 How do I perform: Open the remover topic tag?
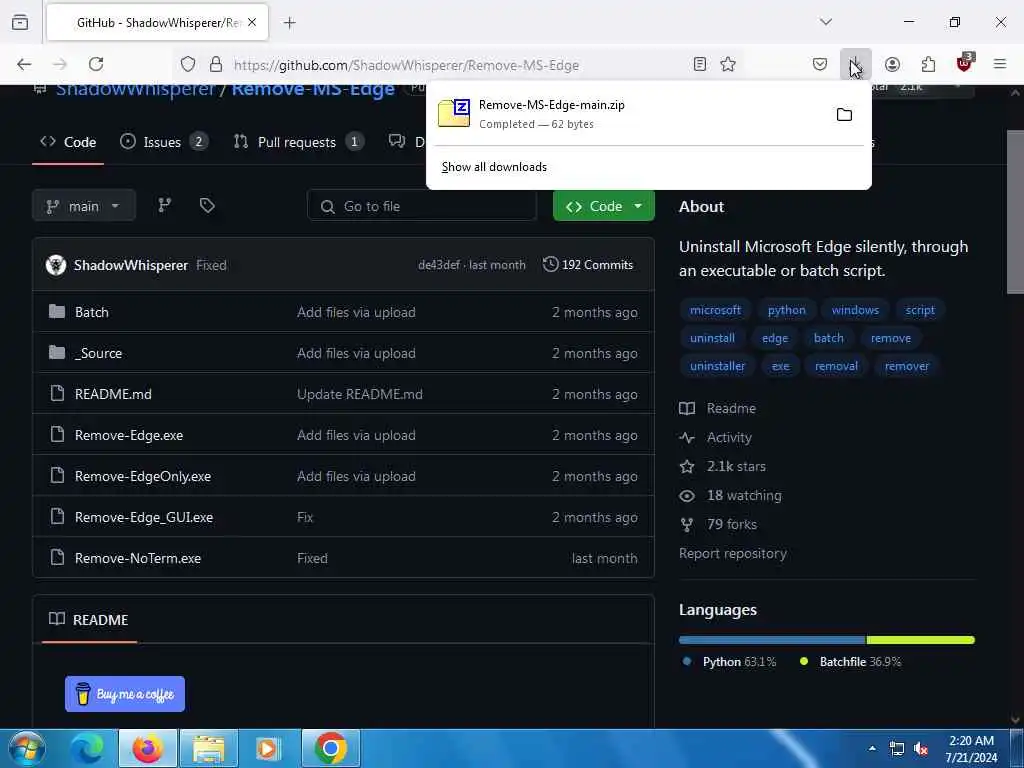pos(906,366)
